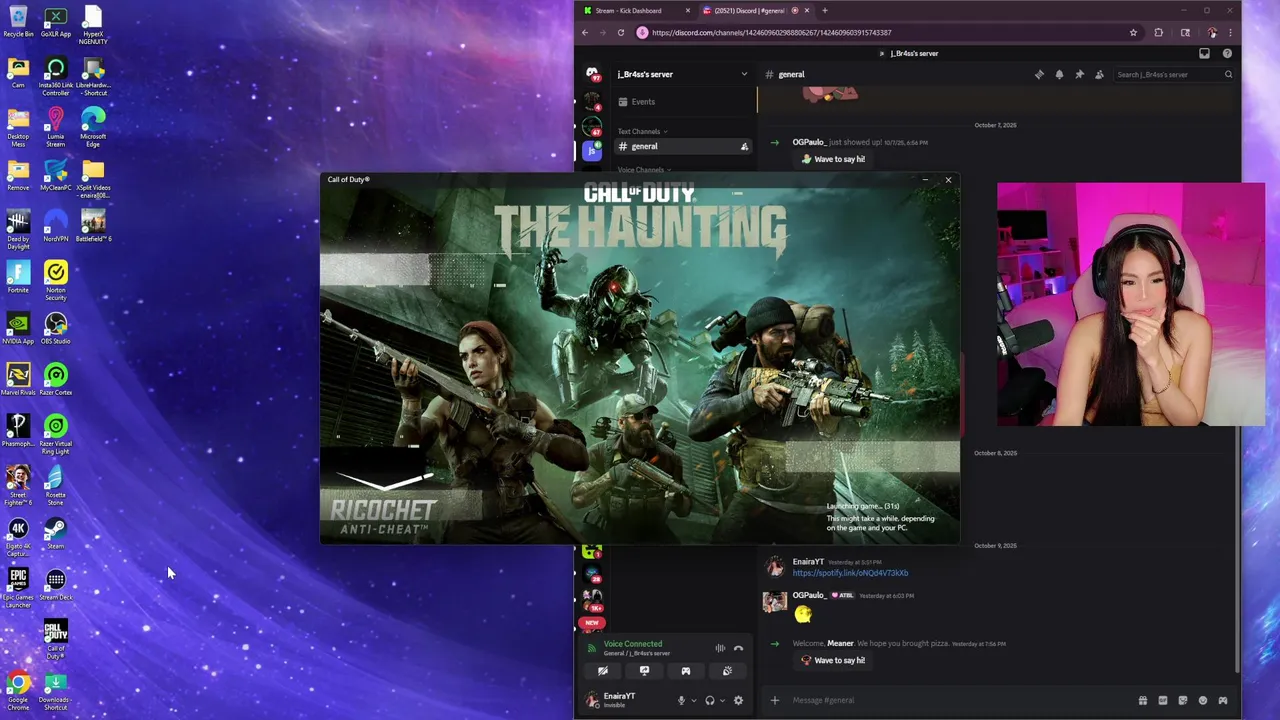Launch Razer Cortex desktop shortcut
This screenshot has width=1280, height=720.
(x=56, y=380)
